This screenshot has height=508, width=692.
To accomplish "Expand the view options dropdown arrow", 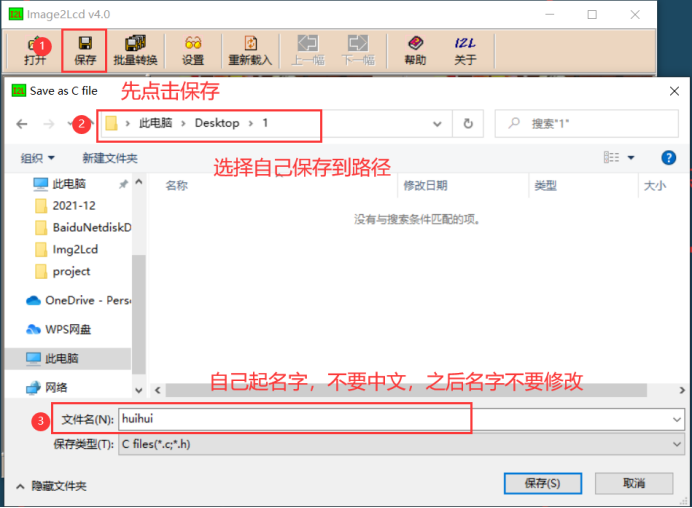I will [x=631, y=158].
